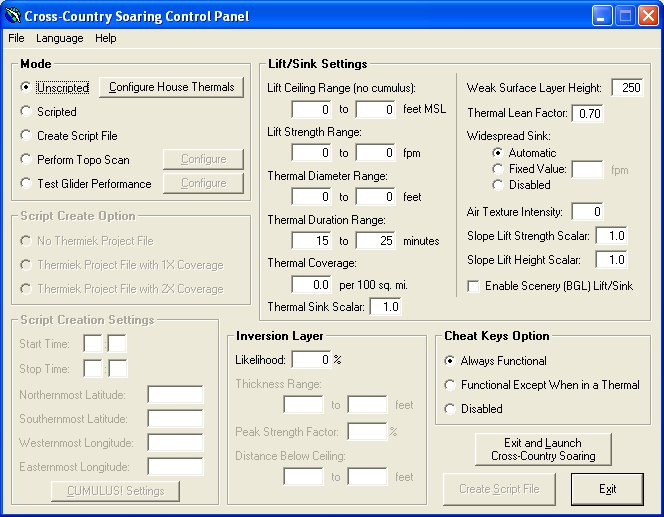Open the Help menu

[105, 38]
